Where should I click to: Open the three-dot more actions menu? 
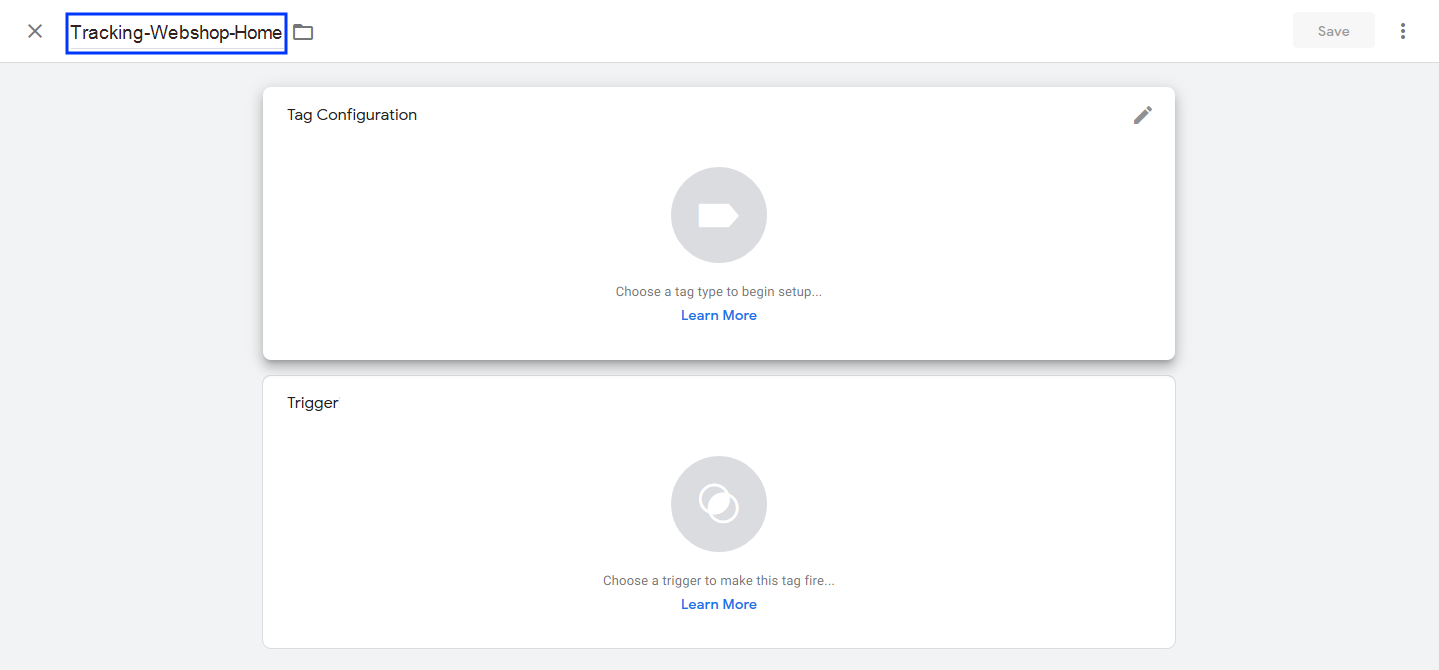[x=1402, y=31]
